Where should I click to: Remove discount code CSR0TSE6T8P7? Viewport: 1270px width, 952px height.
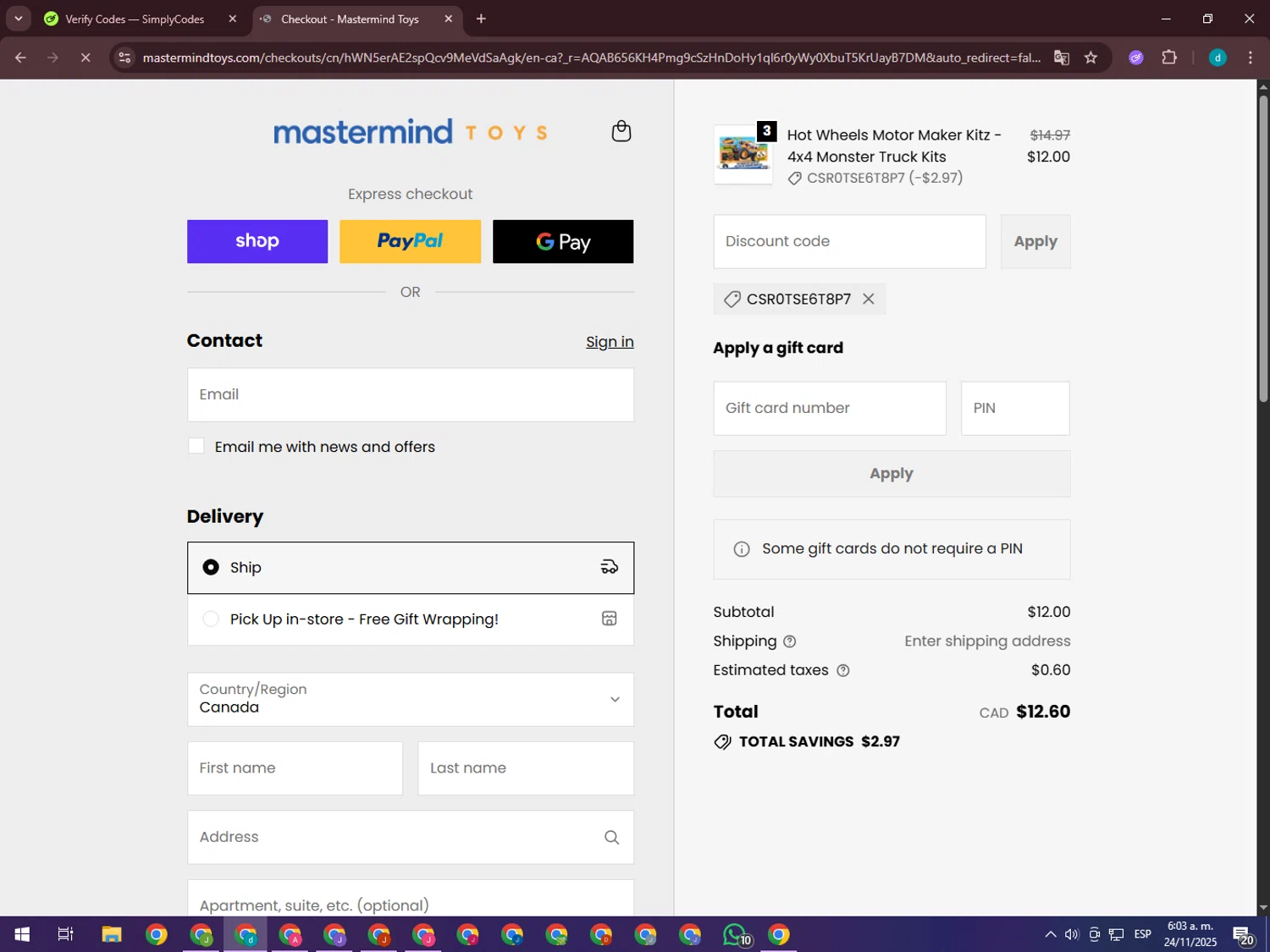(869, 299)
